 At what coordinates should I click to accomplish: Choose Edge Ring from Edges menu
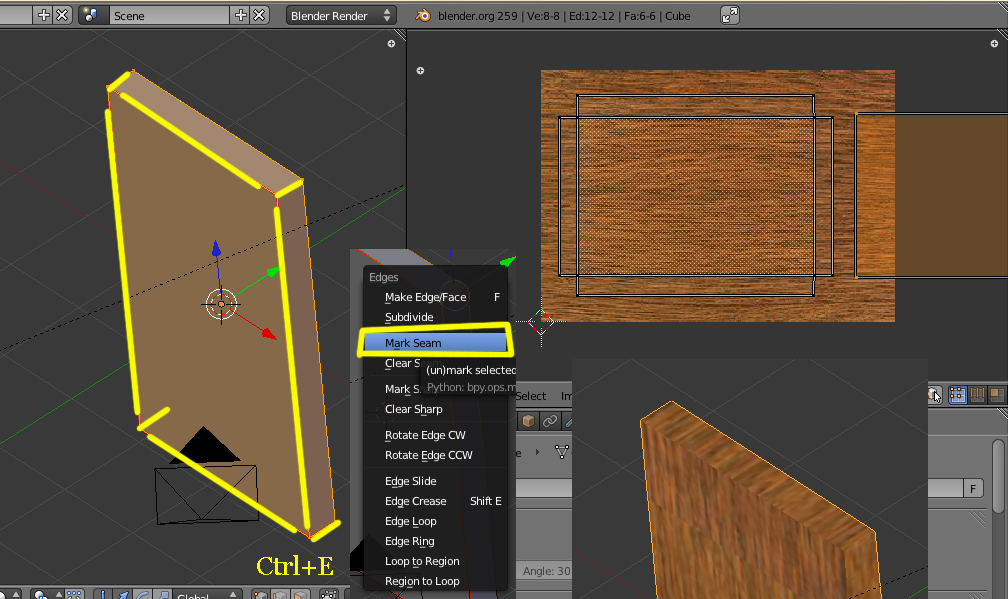coord(435,541)
